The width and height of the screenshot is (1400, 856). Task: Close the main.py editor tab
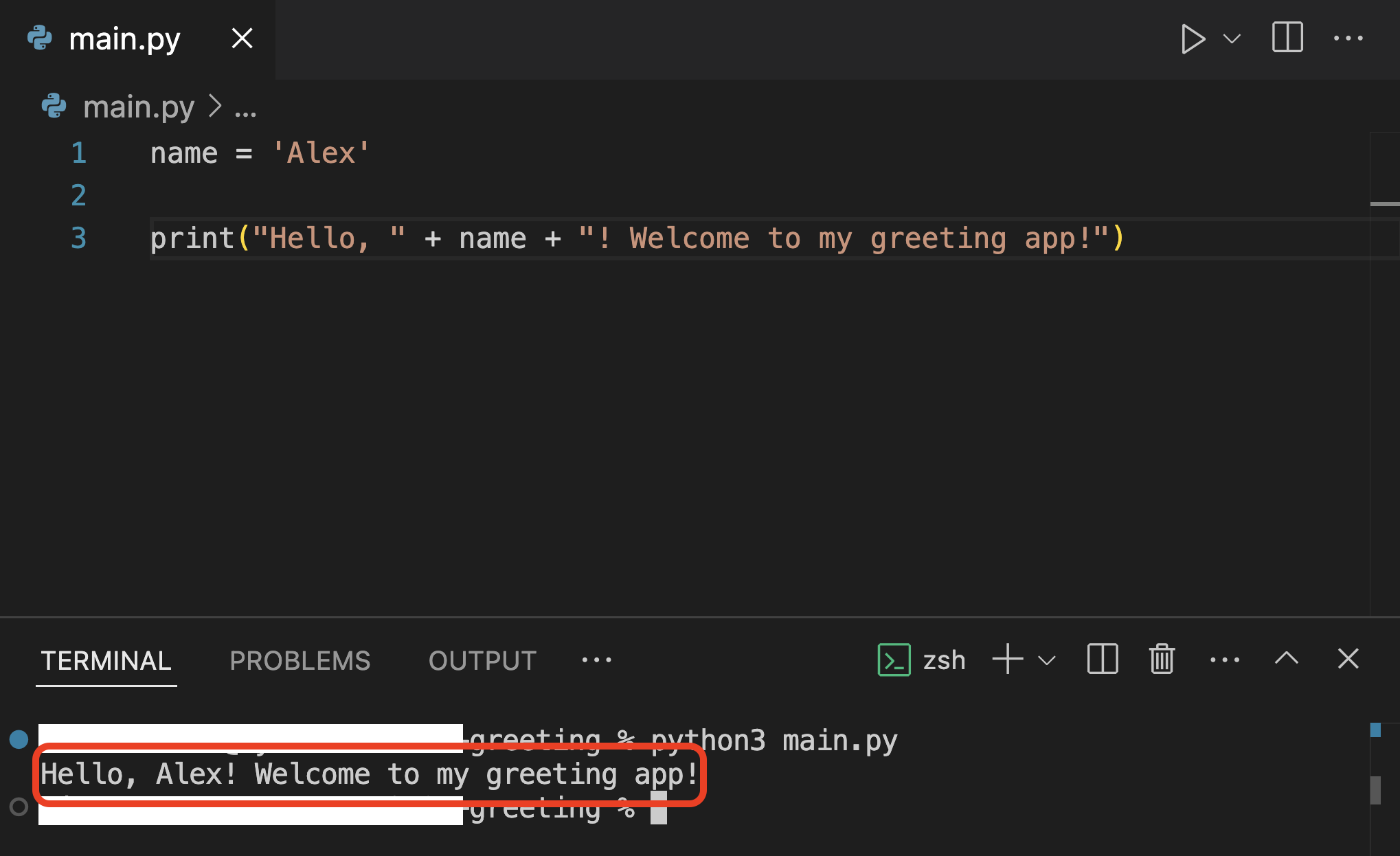click(242, 38)
